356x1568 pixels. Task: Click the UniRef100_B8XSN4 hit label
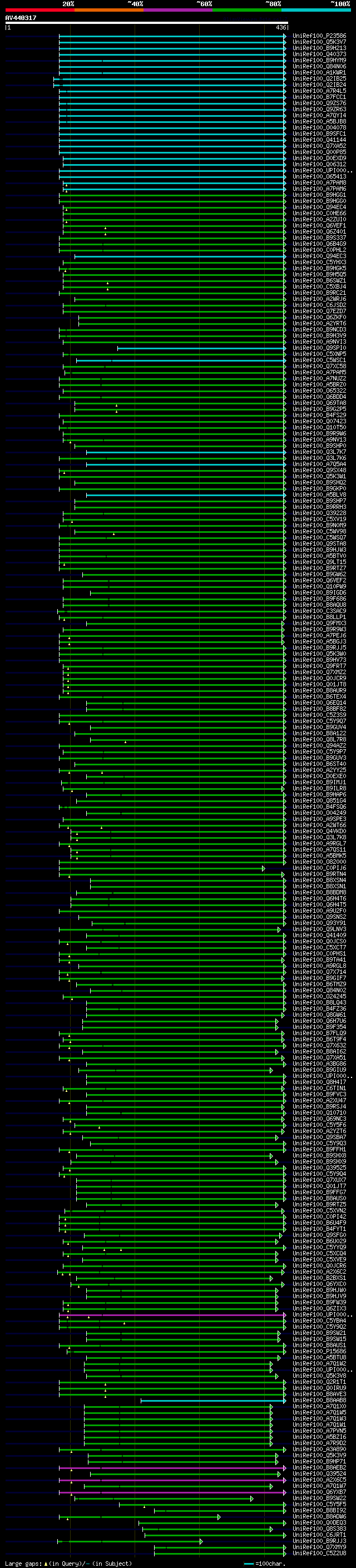click(x=319, y=880)
